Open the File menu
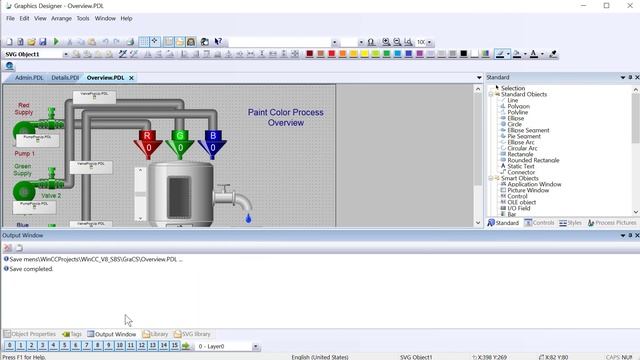This screenshot has height=360, width=640. click(x=10, y=18)
